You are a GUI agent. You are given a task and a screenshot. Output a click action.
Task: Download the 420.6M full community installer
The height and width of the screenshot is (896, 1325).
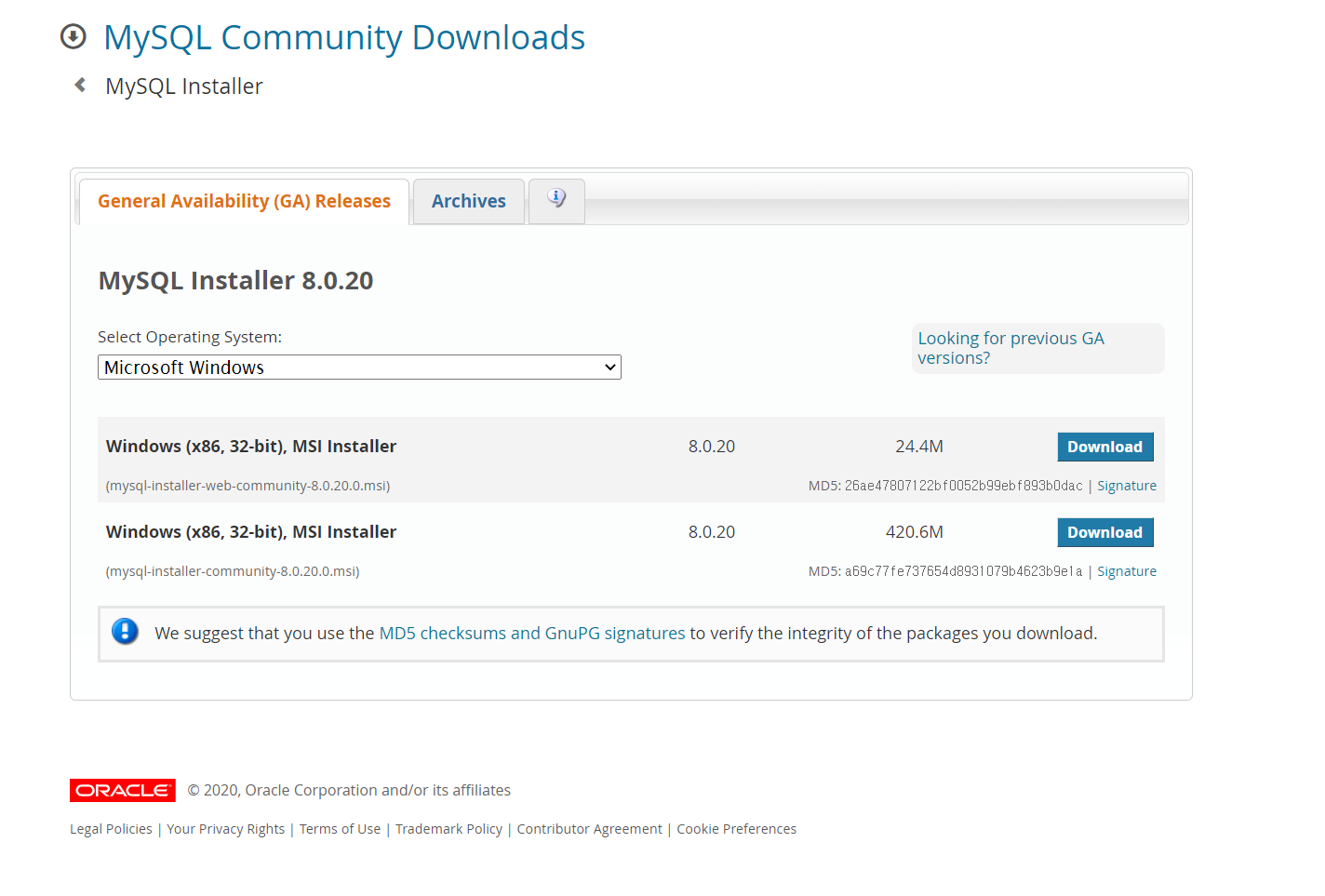[x=1105, y=532]
